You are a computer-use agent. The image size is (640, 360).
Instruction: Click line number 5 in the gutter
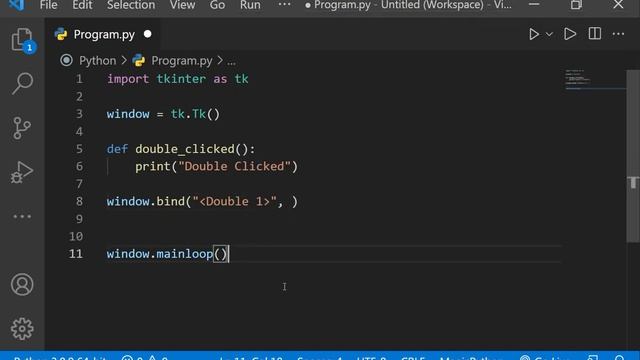79,149
